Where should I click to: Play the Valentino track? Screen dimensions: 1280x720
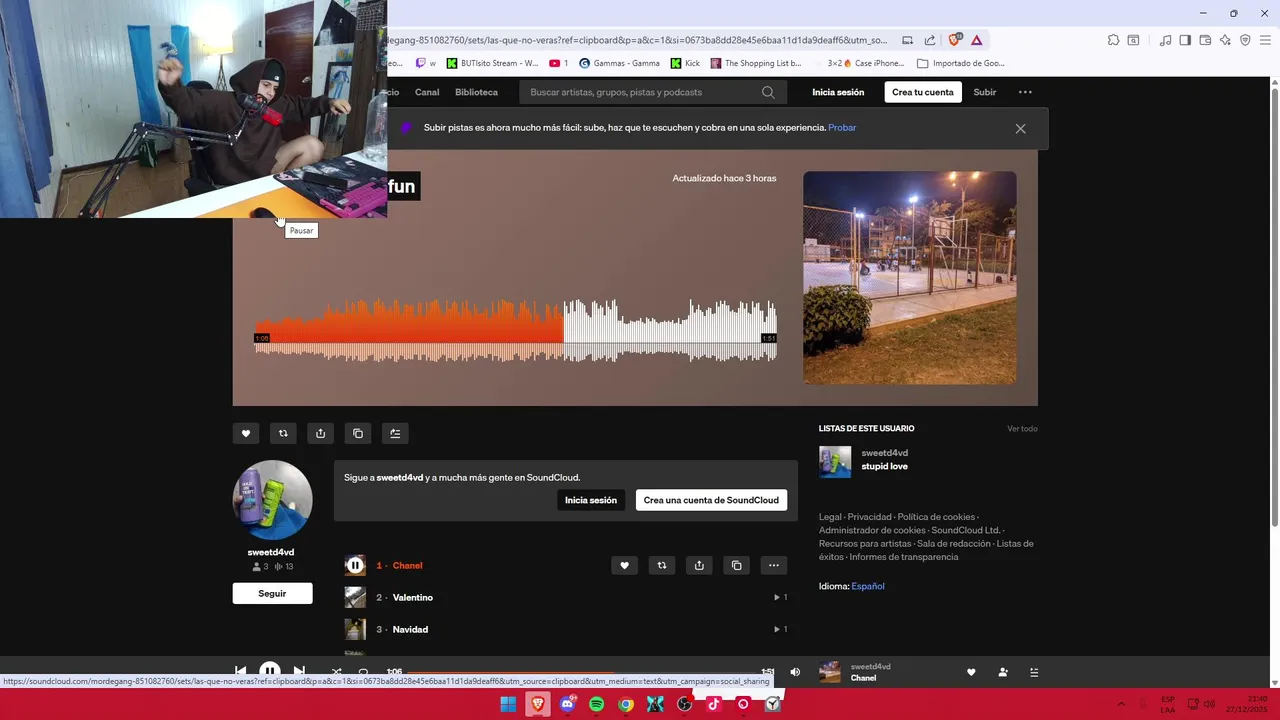tap(355, 597)
